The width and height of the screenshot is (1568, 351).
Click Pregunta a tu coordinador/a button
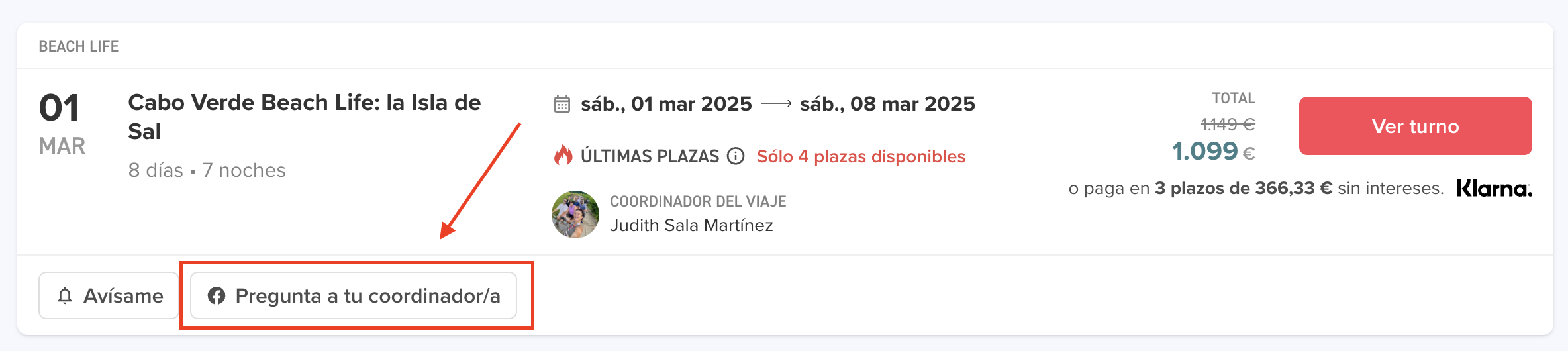354,295
